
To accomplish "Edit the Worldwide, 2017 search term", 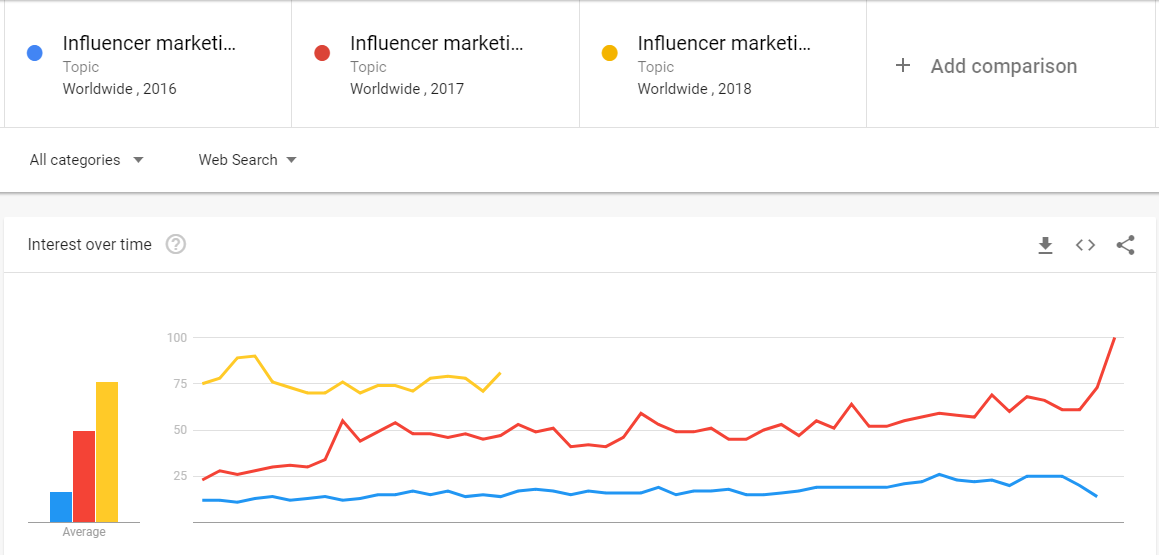I will (x=436, y=44).
